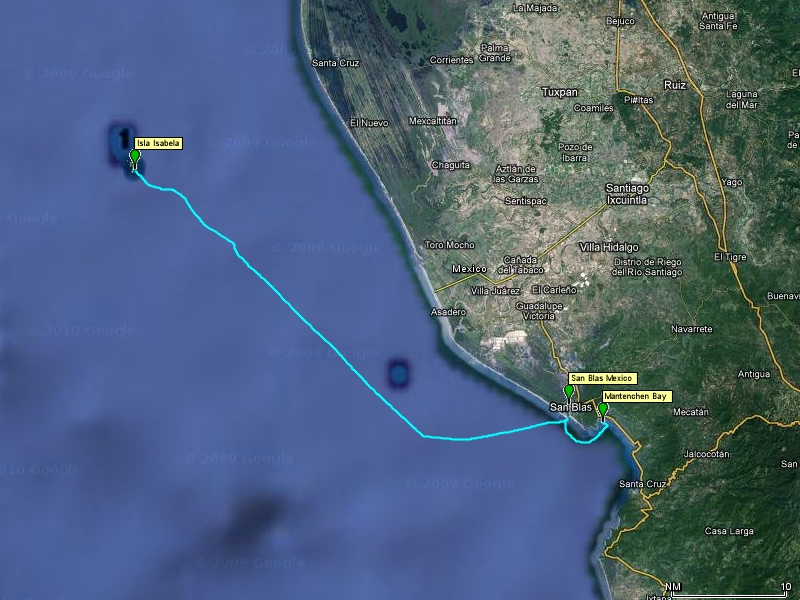Click the Navarrete town label
The width and height of the screenshot is (800, 600).
coord(691,329)
